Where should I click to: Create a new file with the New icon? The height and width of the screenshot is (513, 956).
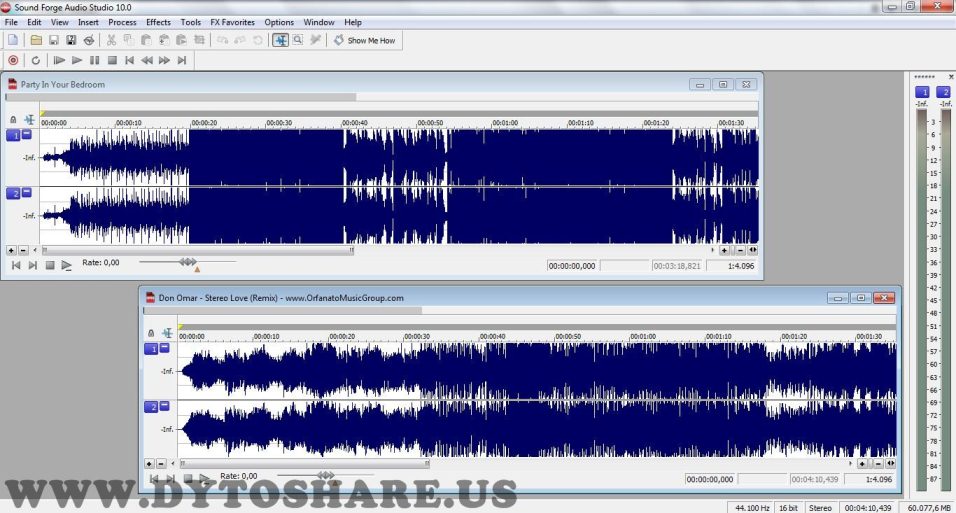click(x=13, y=40)
